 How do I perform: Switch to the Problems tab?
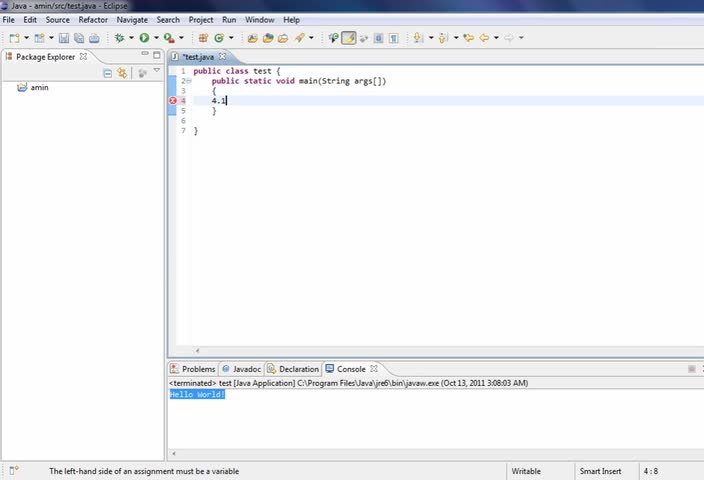[193, 369]
